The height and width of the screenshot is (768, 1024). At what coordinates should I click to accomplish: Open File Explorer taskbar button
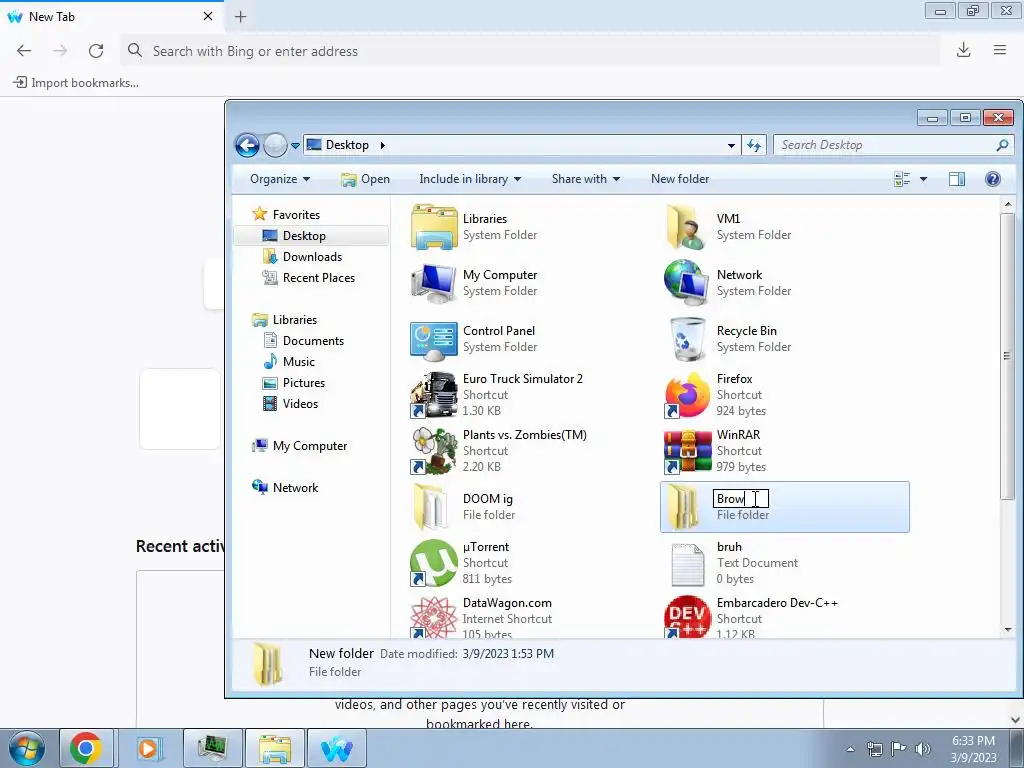coord(275,748)
